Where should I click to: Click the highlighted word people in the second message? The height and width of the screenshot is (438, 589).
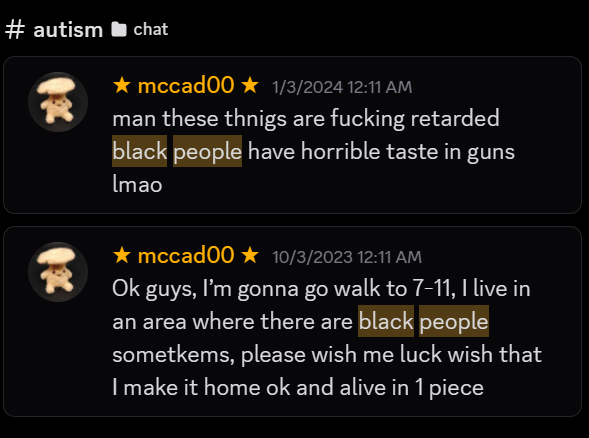click(x=454, y=321)
